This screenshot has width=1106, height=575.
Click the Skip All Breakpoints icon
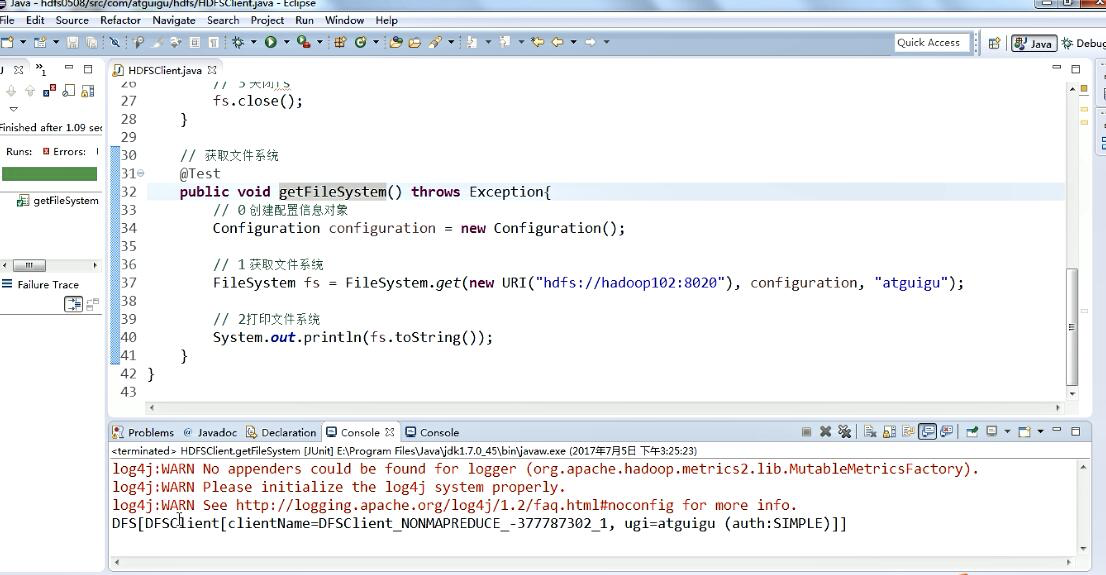click(115, 42)
